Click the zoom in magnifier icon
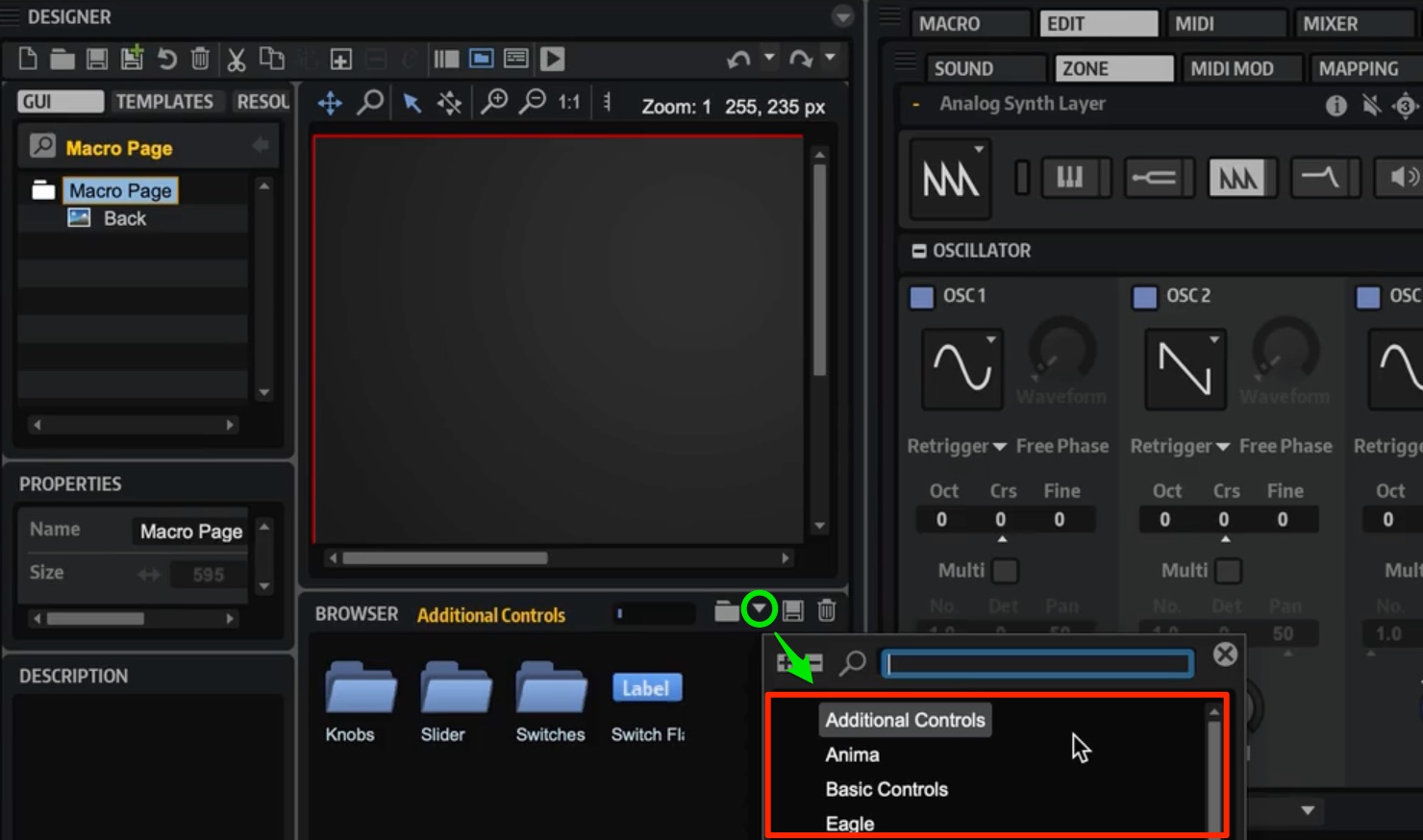The image size is (1423, 840). pyautogui.click(x=494, y=102)
